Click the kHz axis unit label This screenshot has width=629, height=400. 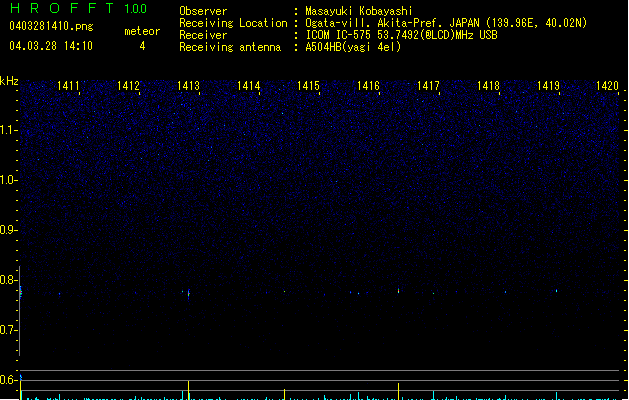point(9,81)
